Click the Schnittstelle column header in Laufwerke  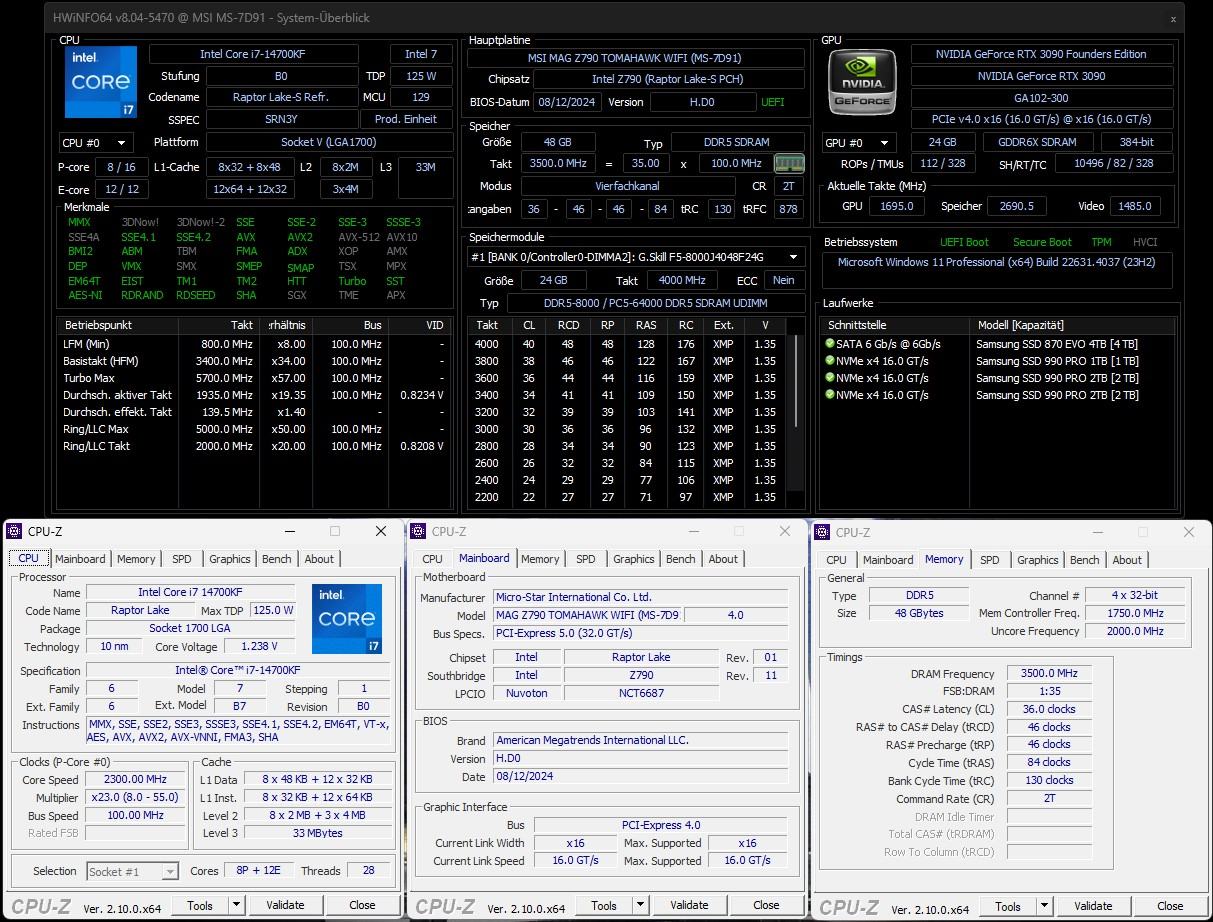[x=895, y=325]
